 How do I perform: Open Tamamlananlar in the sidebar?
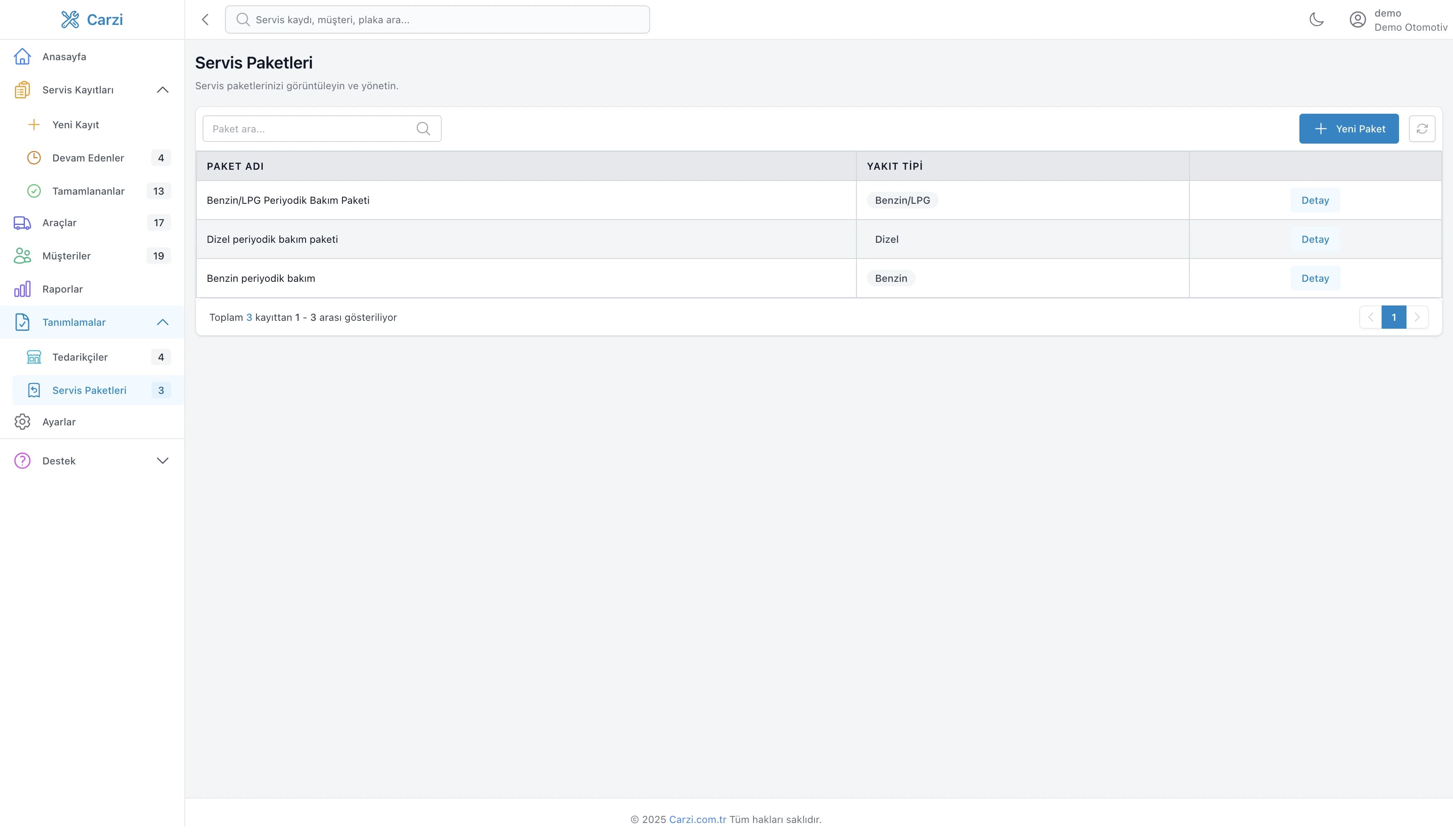point(98,191)
